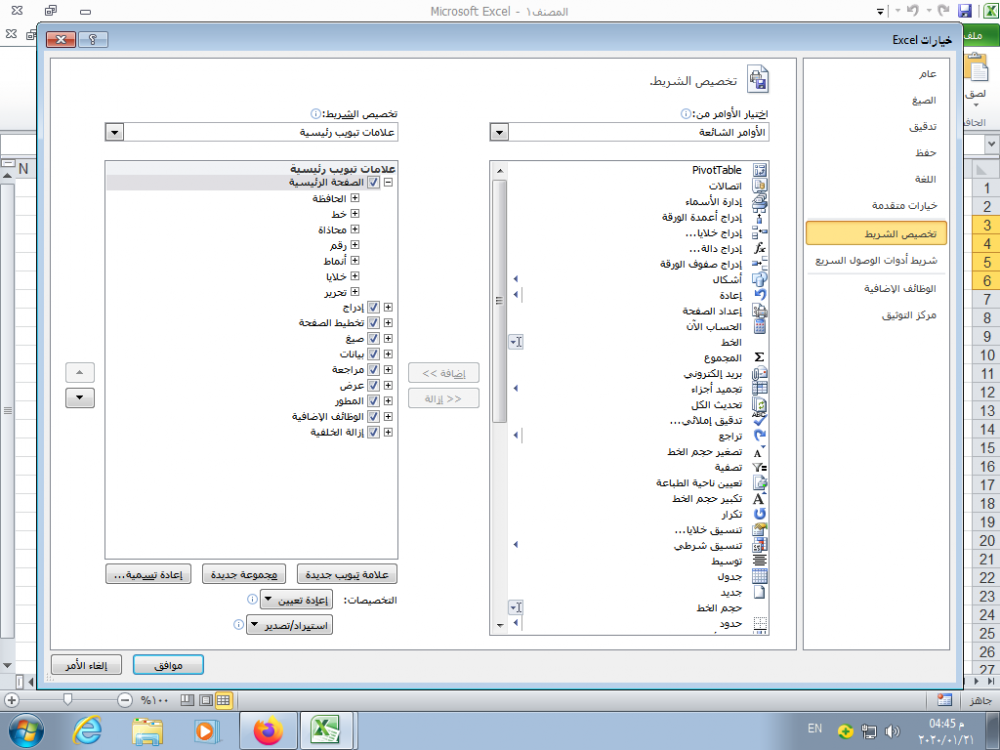This screenshot has height=750, width=1000.
Task: Click the إعادة تسمية rename button
Action: [148, 575]
